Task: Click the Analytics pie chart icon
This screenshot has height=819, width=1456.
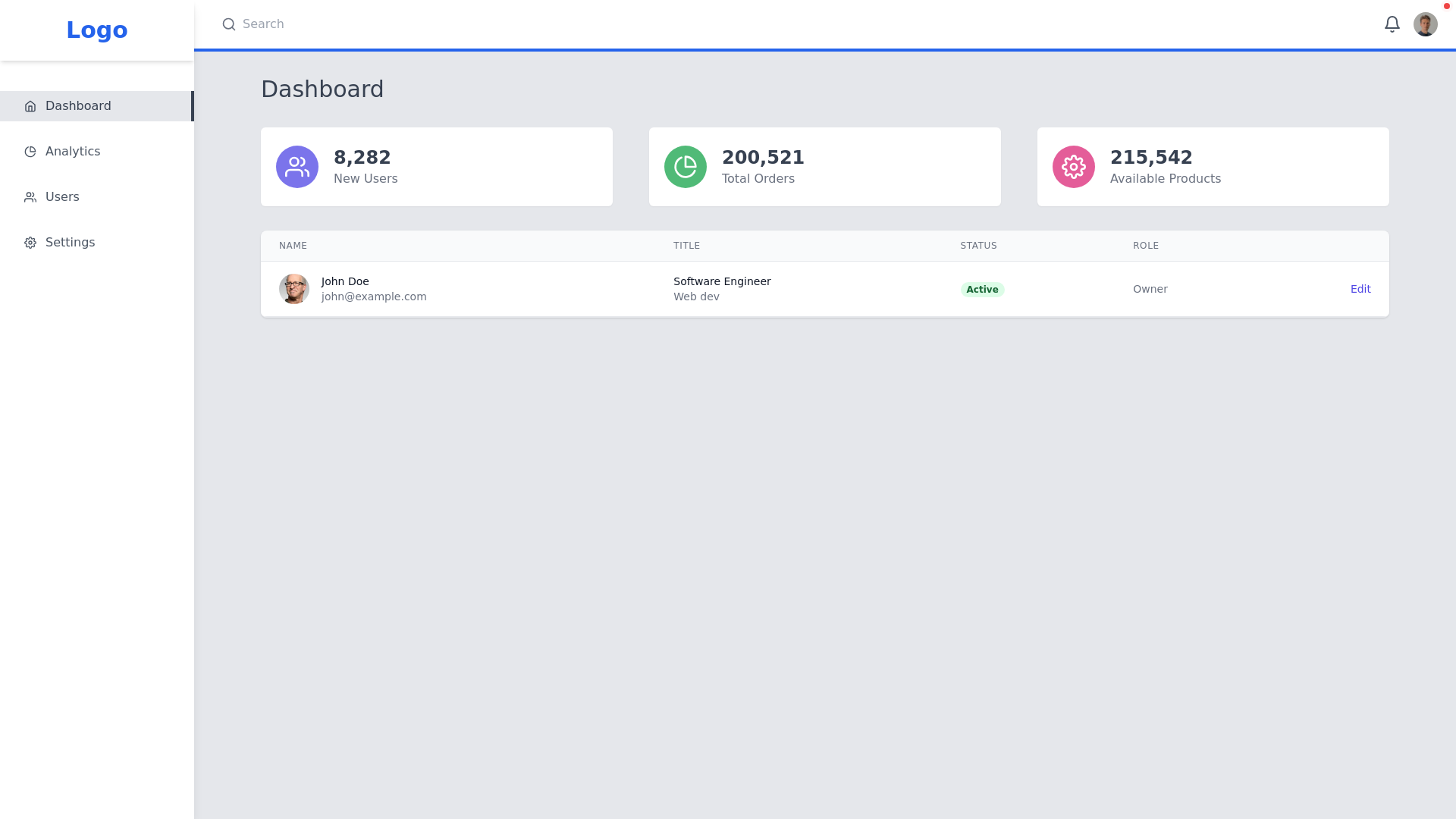Action: [30, 151]
